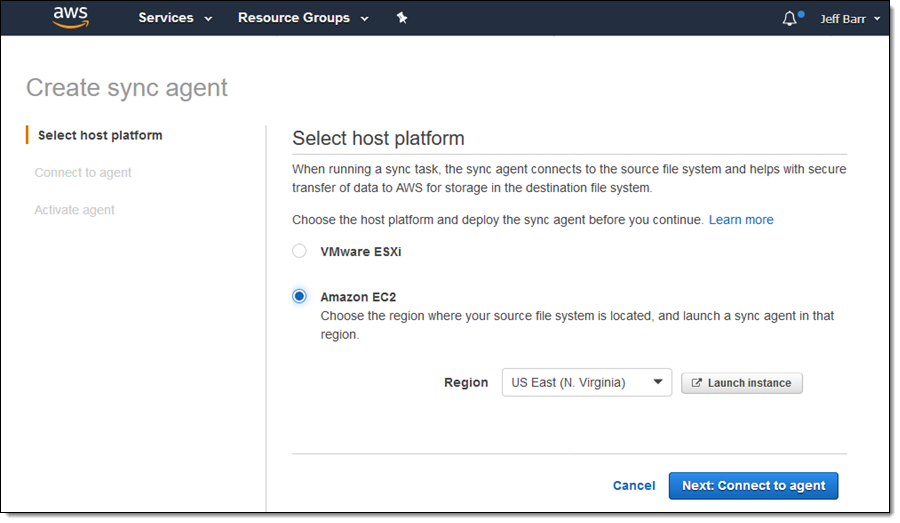900x523 pixels.
Task: Open the Resource Groups menu
Action: (x=294, y=18)
